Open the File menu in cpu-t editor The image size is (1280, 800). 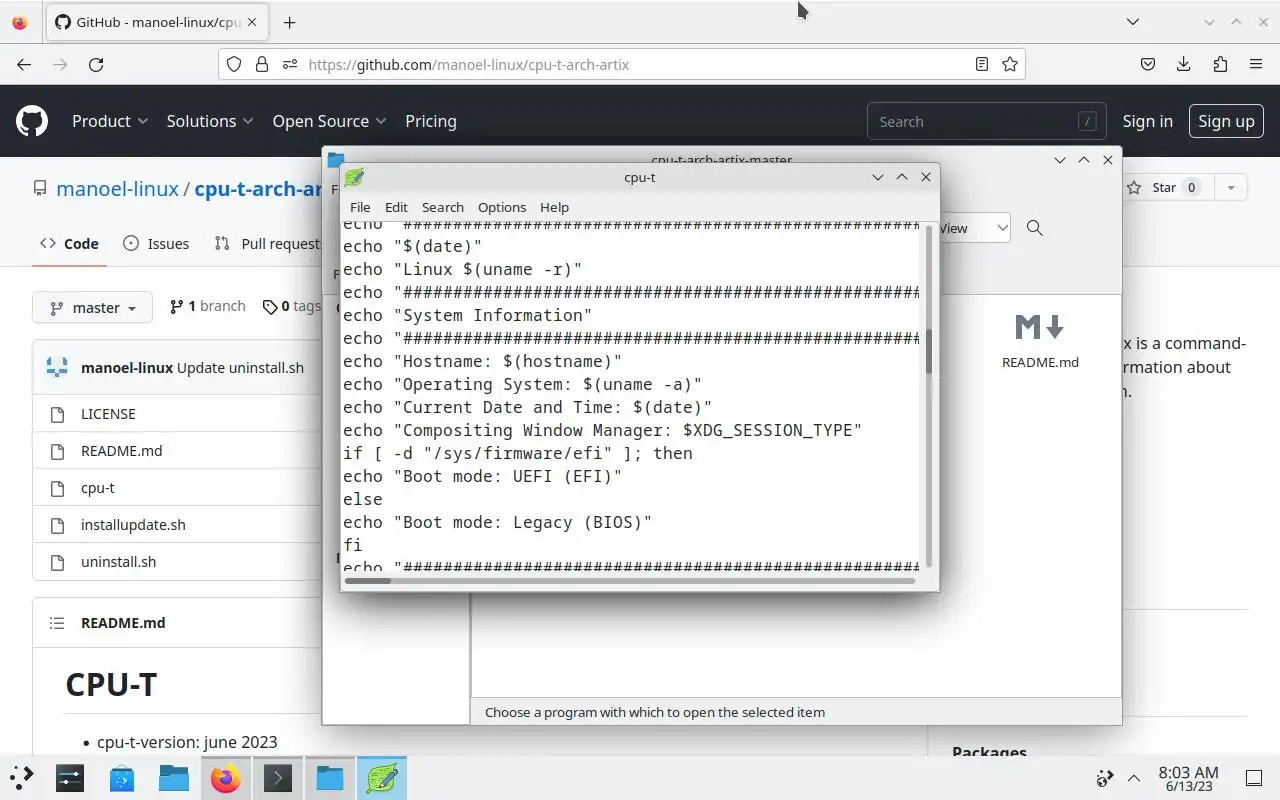click(x=360, y=207)
